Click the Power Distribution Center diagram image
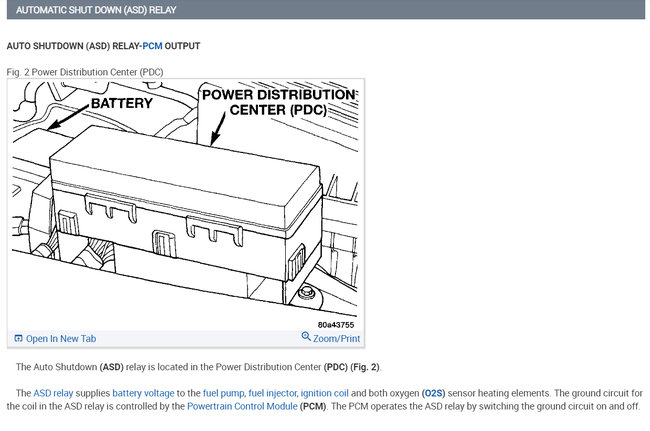This screenshot has height=431, width=650. tap(186, 204)
